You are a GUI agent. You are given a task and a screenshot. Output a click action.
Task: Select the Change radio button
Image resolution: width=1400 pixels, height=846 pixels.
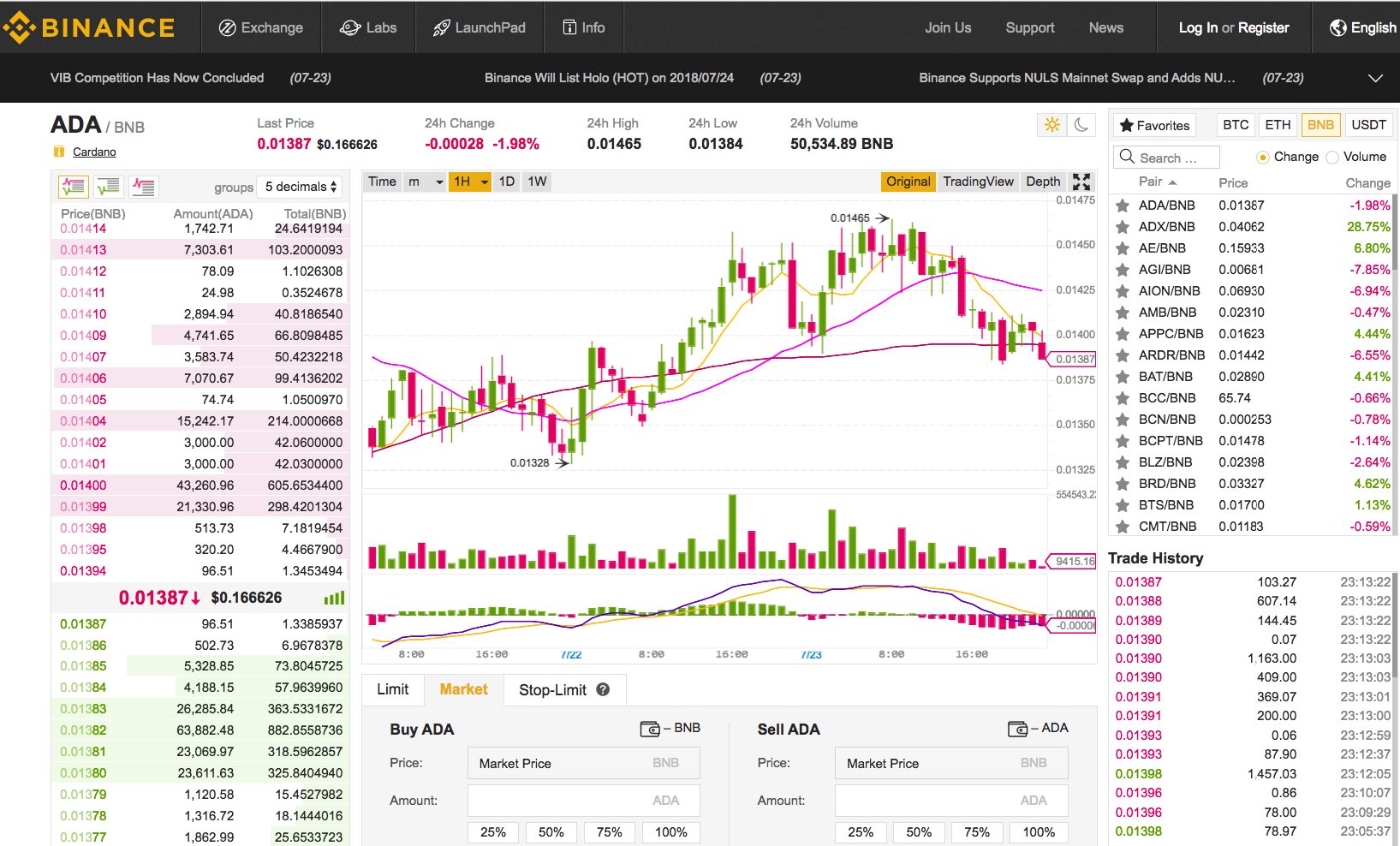tap(1262, 157)
